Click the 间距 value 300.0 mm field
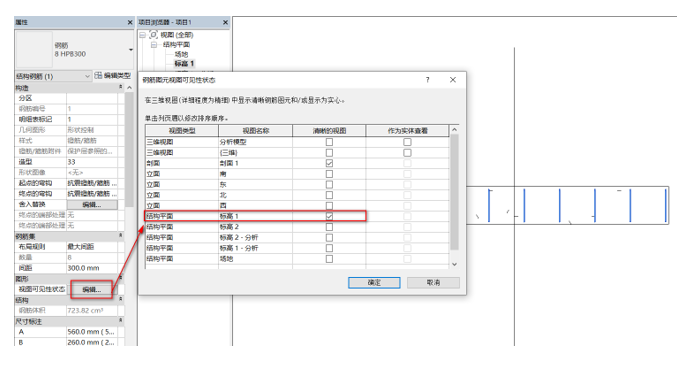This screenshot has width=677, height=371. tap(92, 268)
